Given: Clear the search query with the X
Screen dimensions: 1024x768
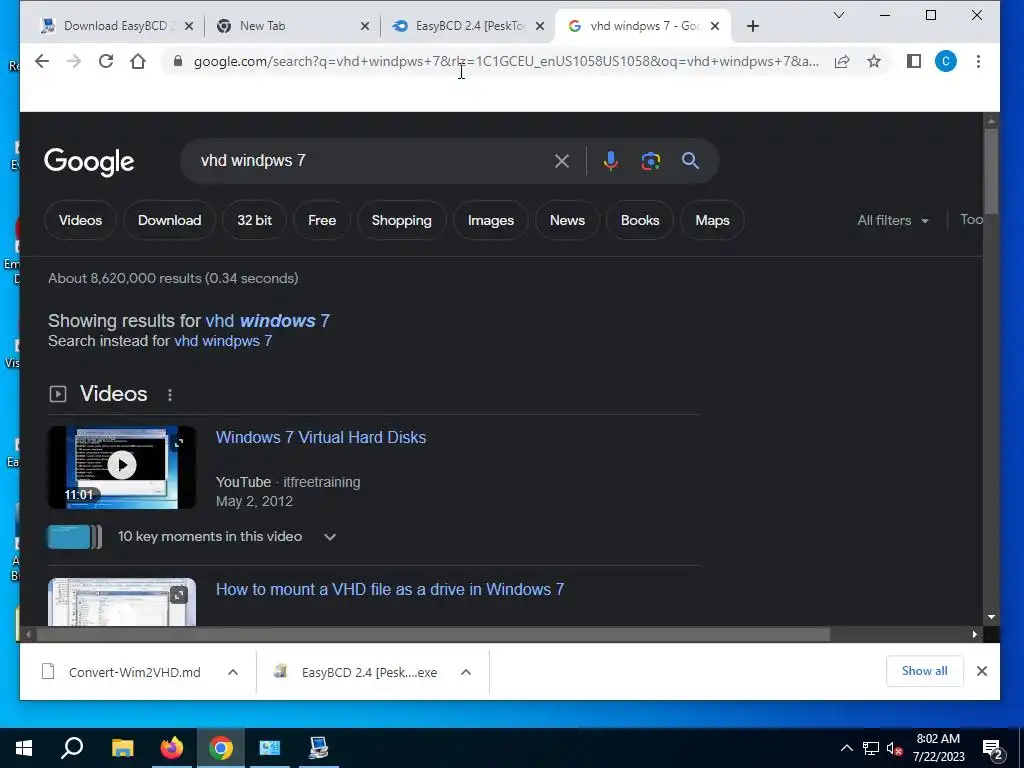Looking at the screenshot, I should [x=562, y=161].
